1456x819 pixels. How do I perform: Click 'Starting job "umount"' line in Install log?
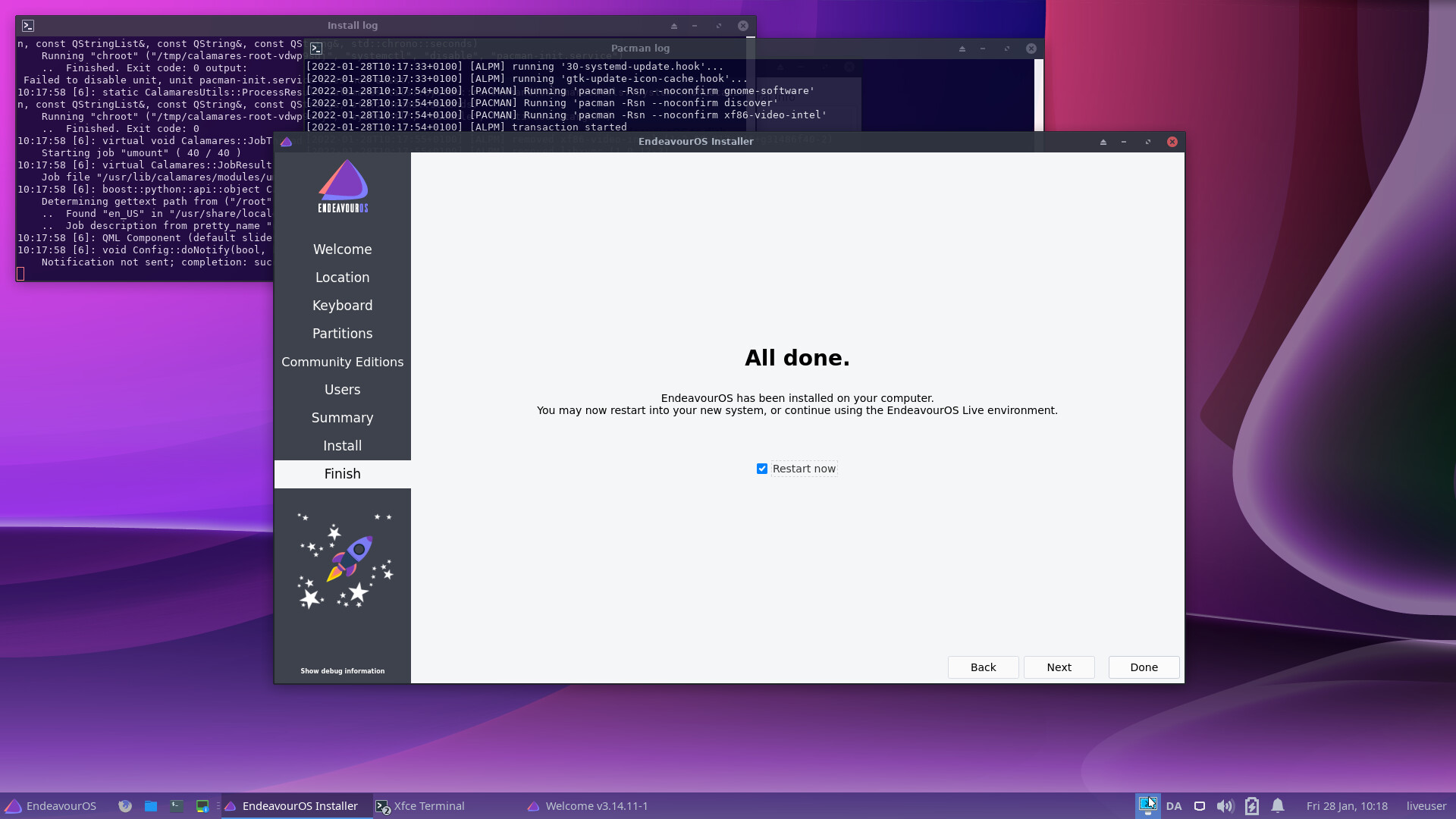pos(141,153)
